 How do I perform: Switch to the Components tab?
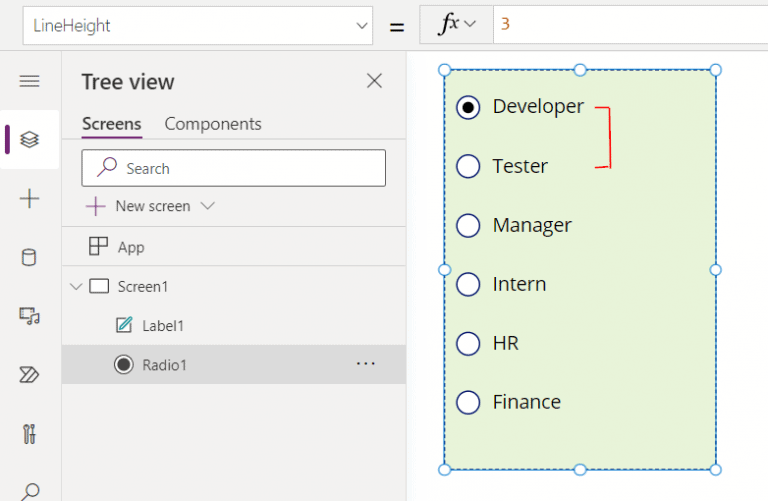pyautogui.click(x=213, y=124)
